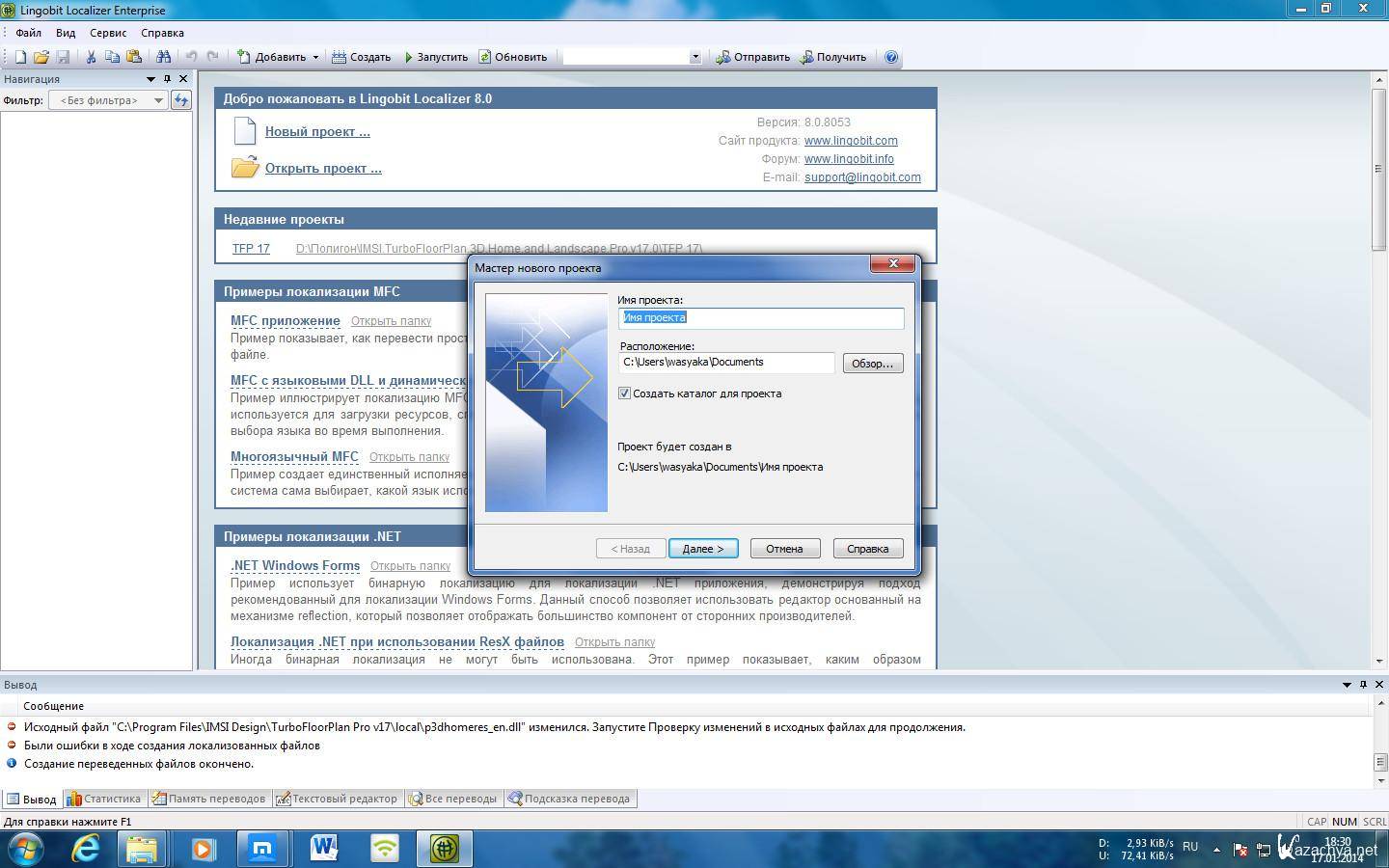The height and width of the screenshot is (868, 1389).
Task: Switch to the Вывод tab
Action: [x=32, y=800]
